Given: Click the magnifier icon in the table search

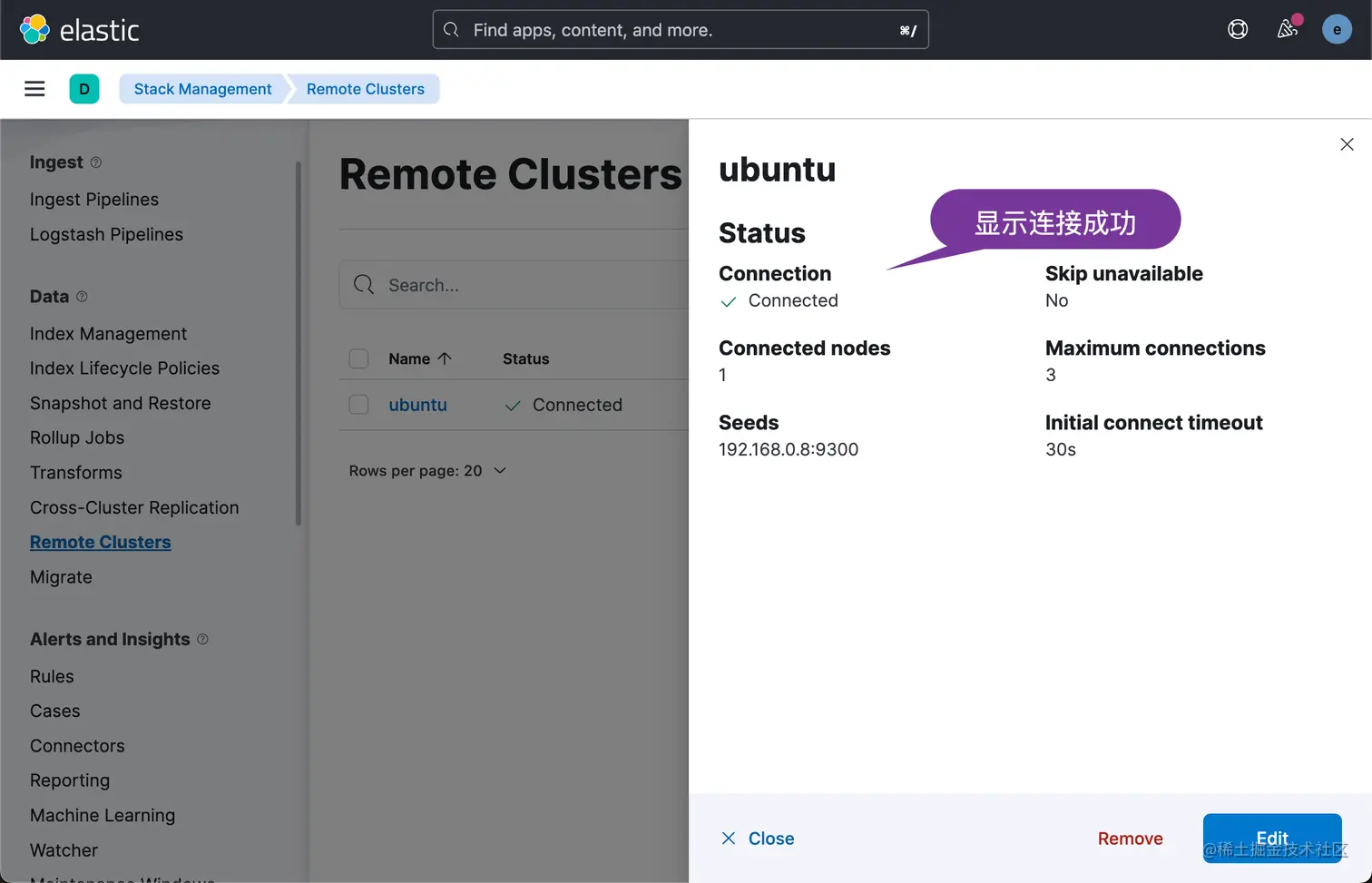Looking at the screenshot, I should (364, 285).
